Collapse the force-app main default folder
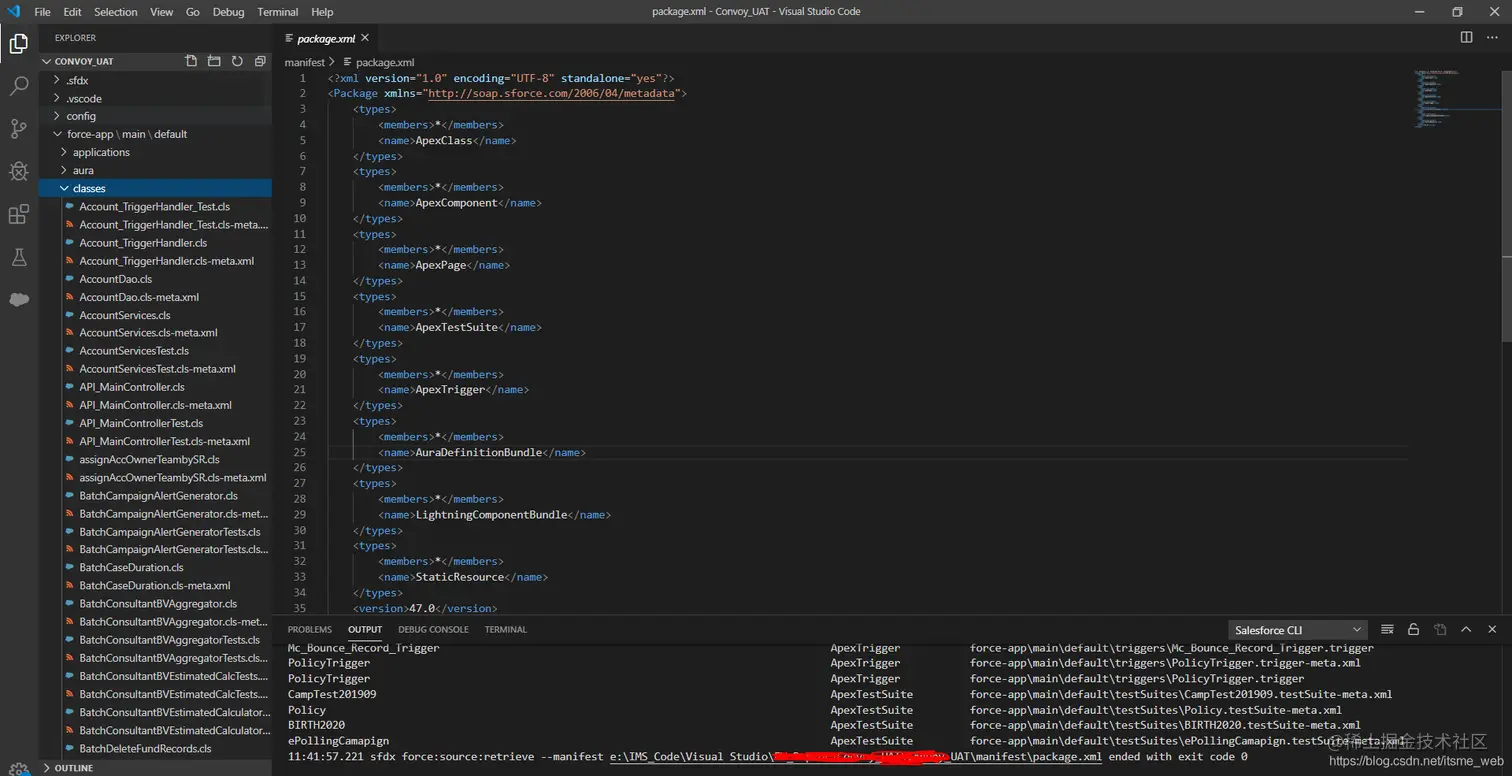This screenshot has height=776, width=1512. [x=127, y=134]
